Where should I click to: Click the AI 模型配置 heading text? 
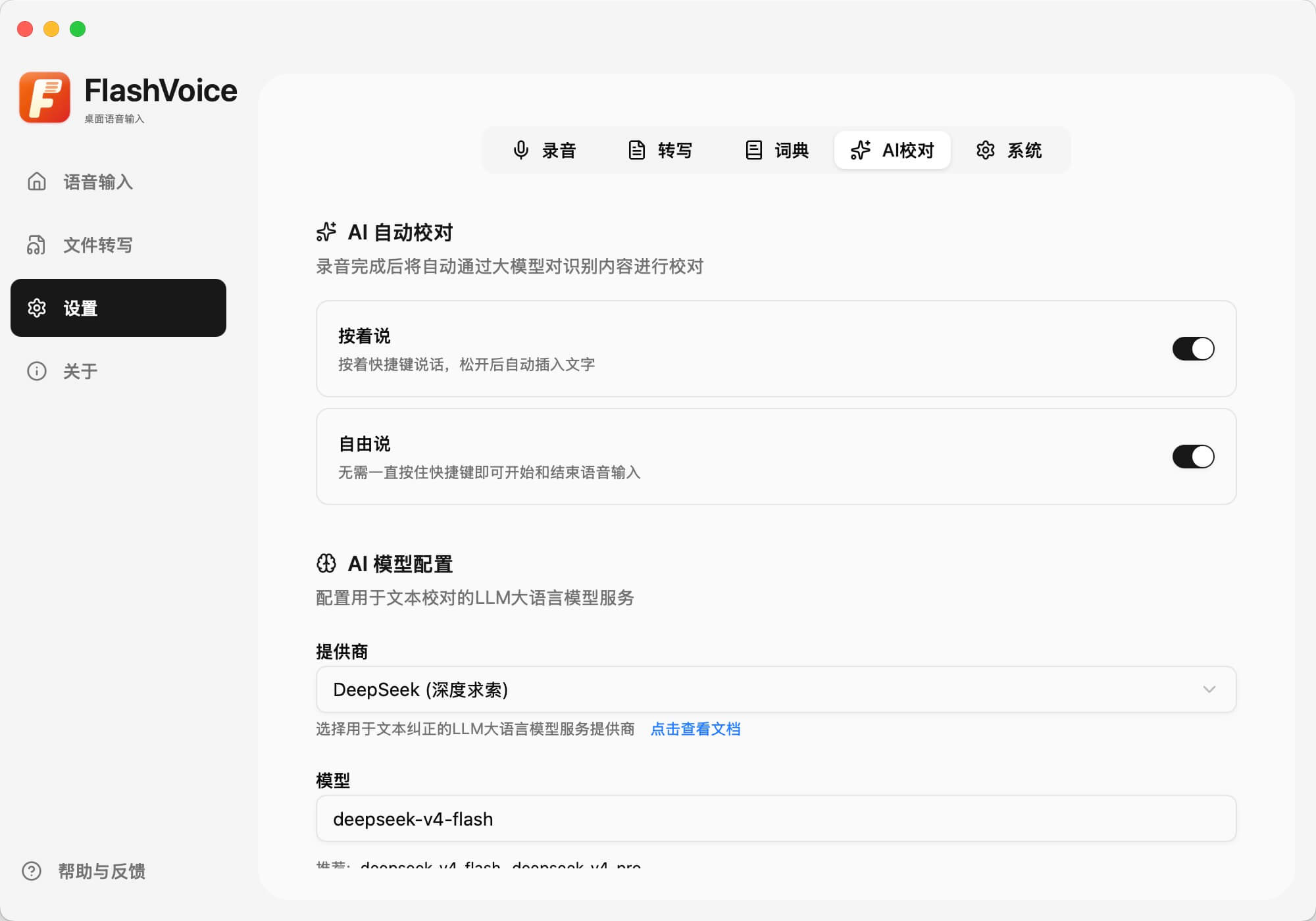pos(400,564)
